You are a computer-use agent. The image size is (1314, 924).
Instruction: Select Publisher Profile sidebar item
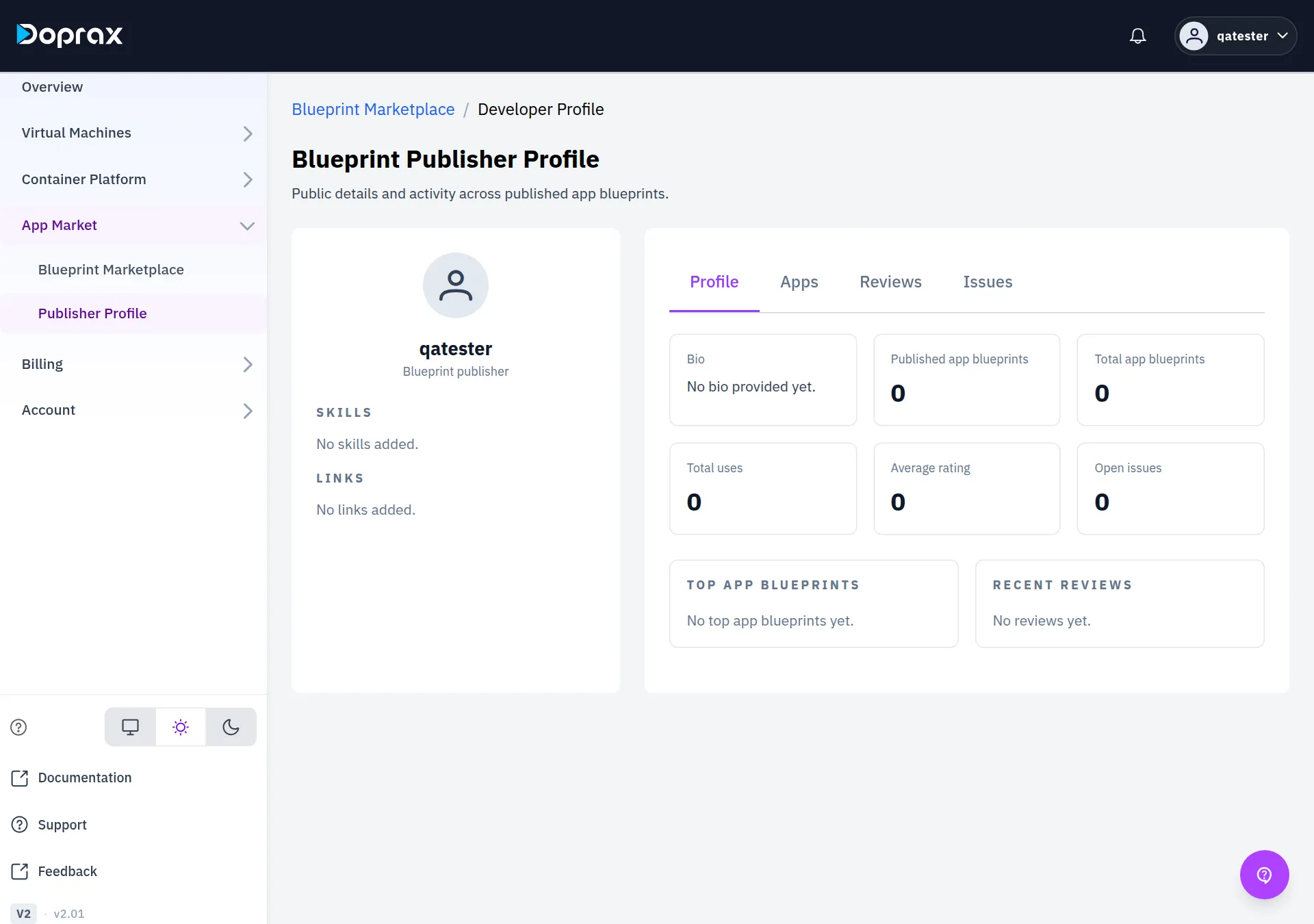tap(133, 313)
